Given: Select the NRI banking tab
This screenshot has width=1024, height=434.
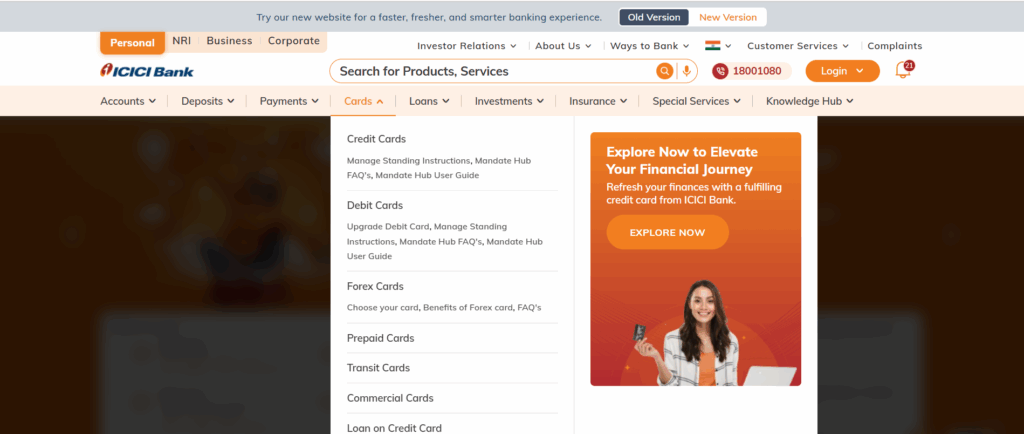Looking at the screenshot, I should (181, 41).
